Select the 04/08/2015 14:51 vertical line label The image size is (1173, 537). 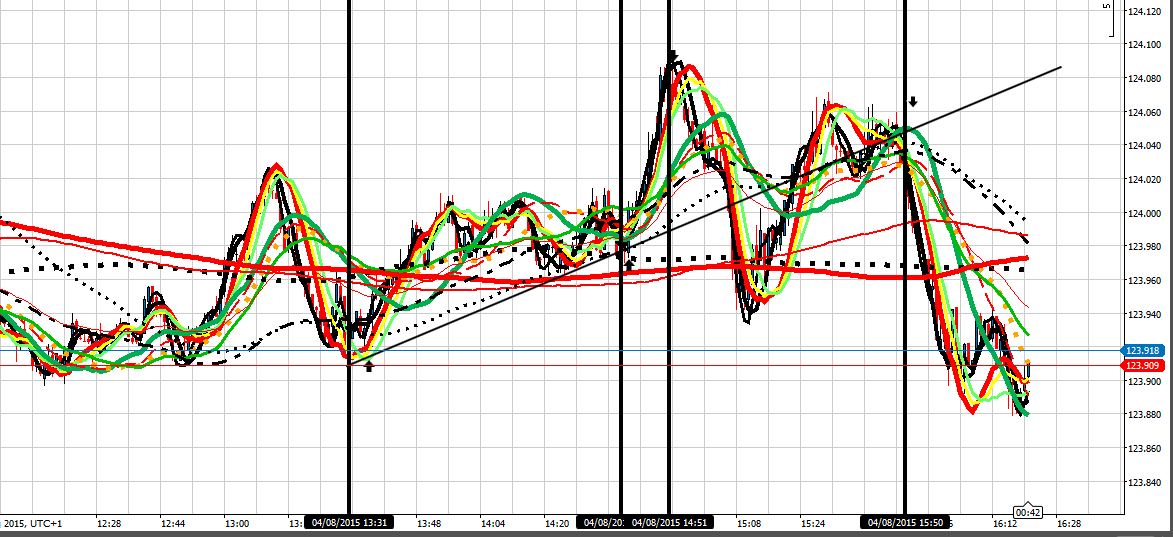[670, 523]
